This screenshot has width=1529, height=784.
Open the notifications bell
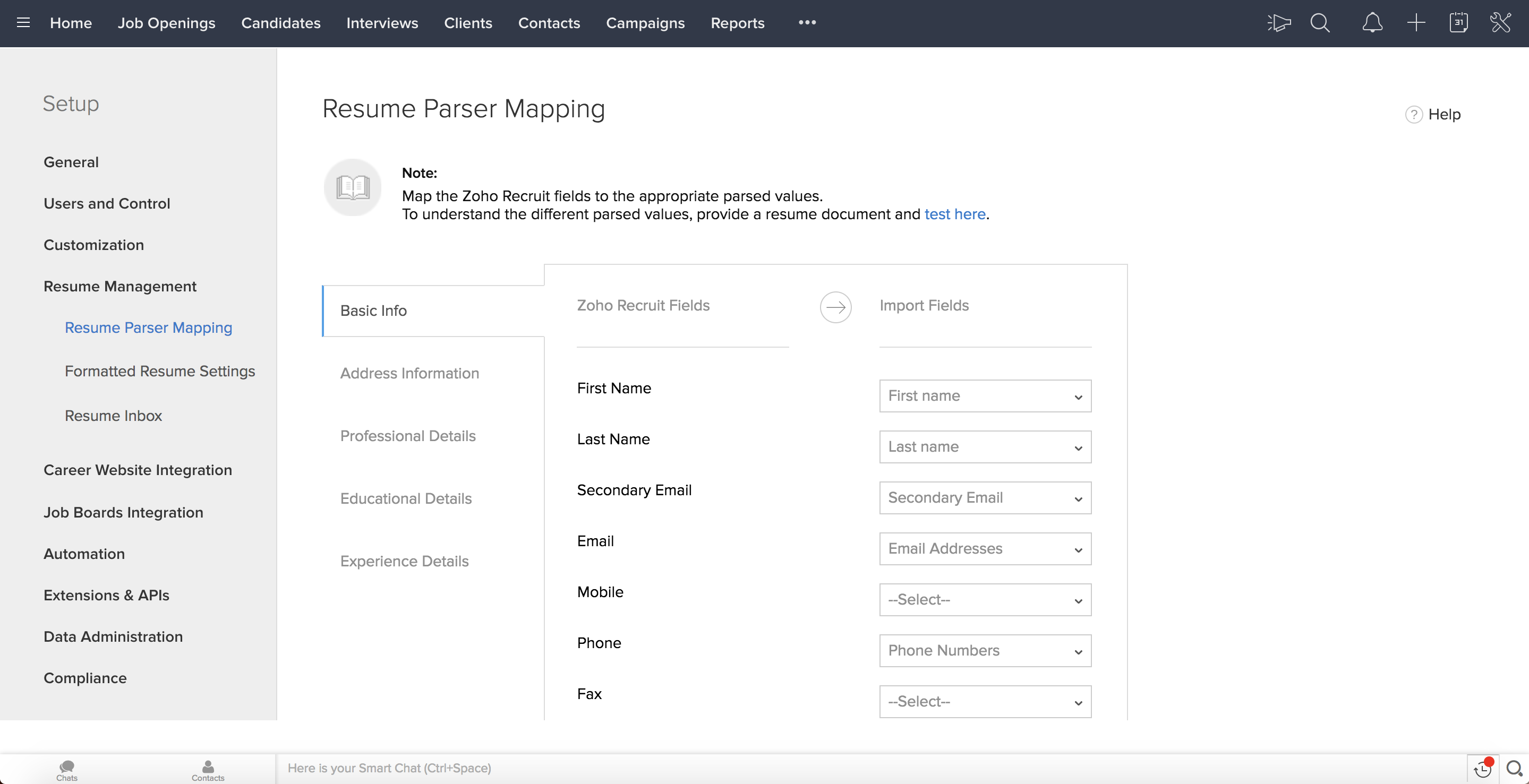pos(1372,22)
